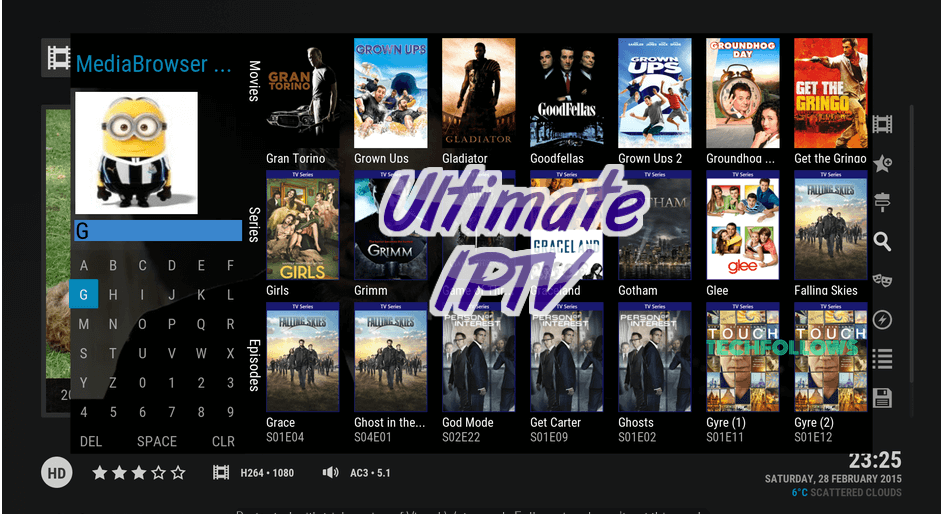Click the AC3 • 5.1 audio info text

[x=370, y=473]
